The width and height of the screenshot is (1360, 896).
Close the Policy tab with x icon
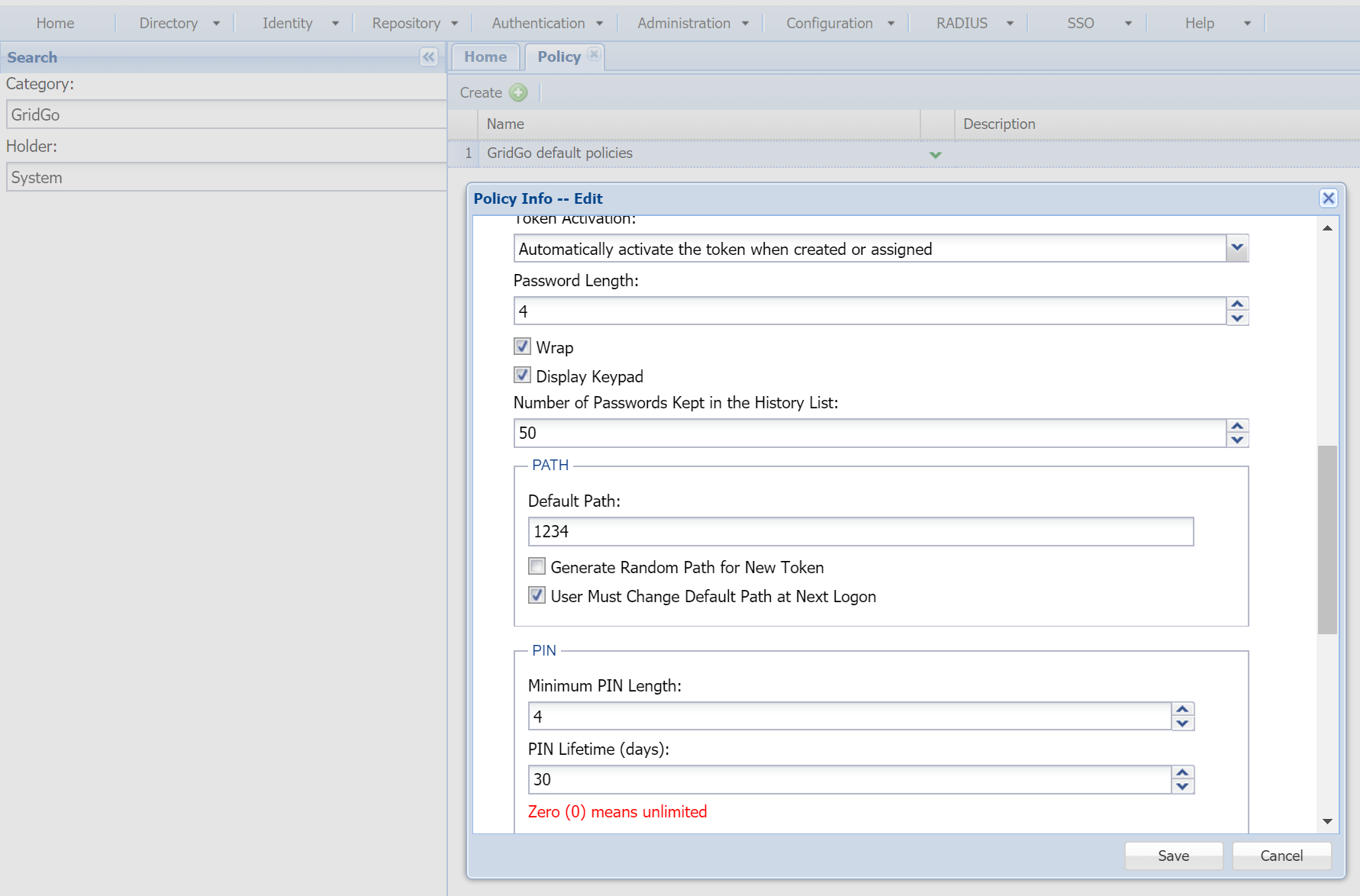tap(594, 54)
